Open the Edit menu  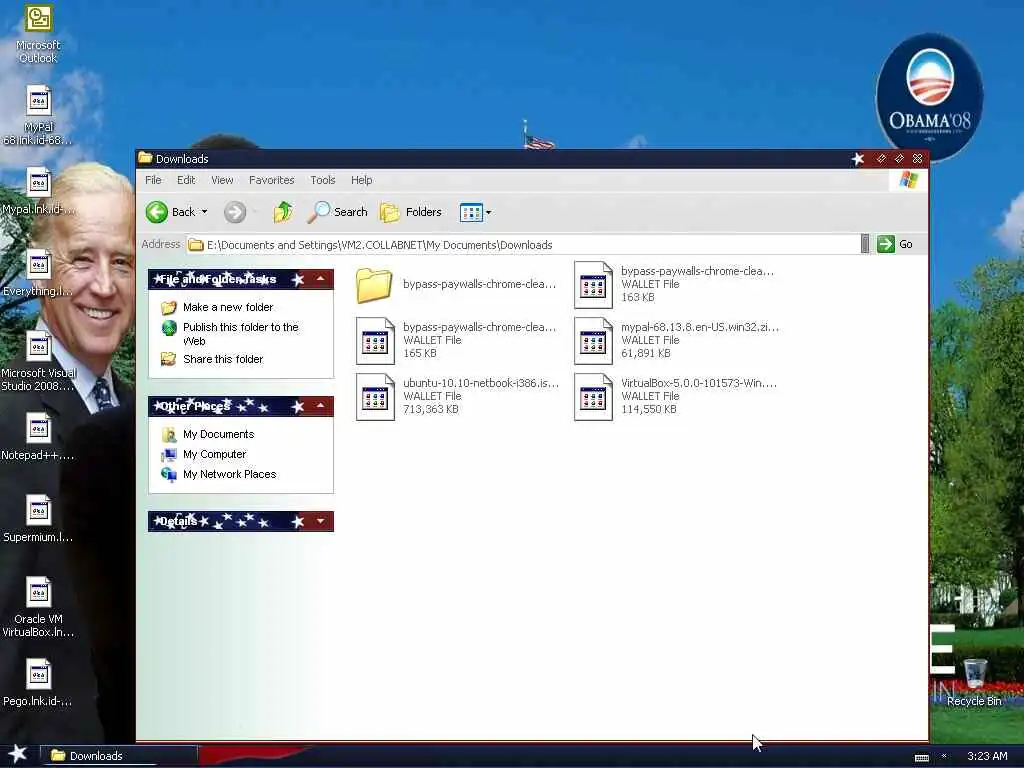[186, 180]
